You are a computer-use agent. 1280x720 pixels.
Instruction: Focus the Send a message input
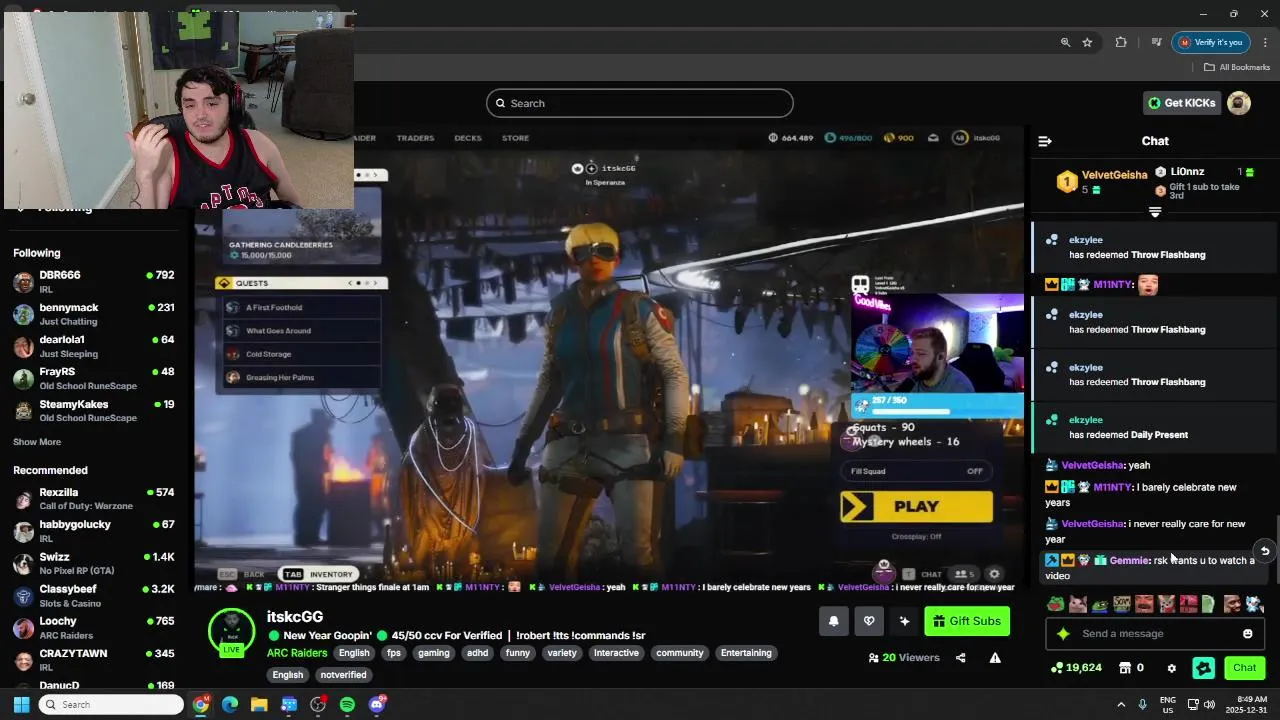click(1155, 634)
